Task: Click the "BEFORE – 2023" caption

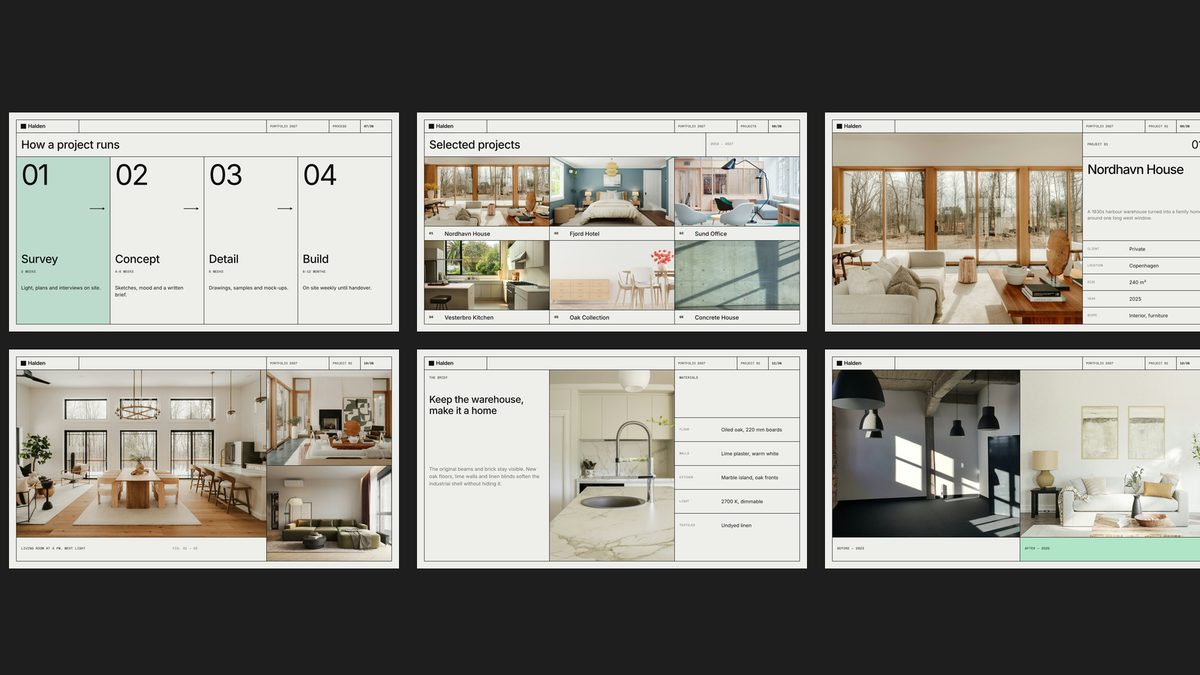Action: (x=852, y=548)
